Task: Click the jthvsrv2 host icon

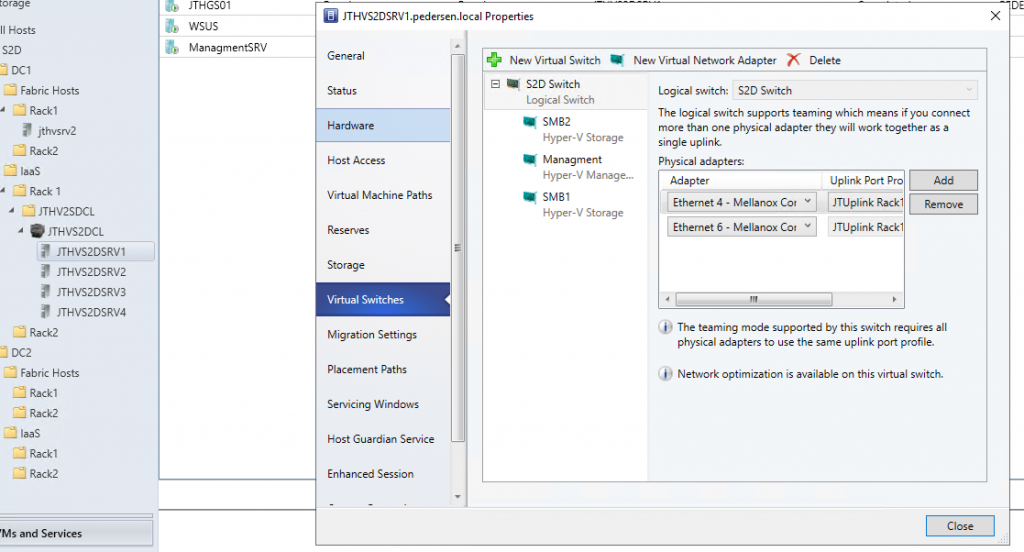Action: click(x=27, y=131)
